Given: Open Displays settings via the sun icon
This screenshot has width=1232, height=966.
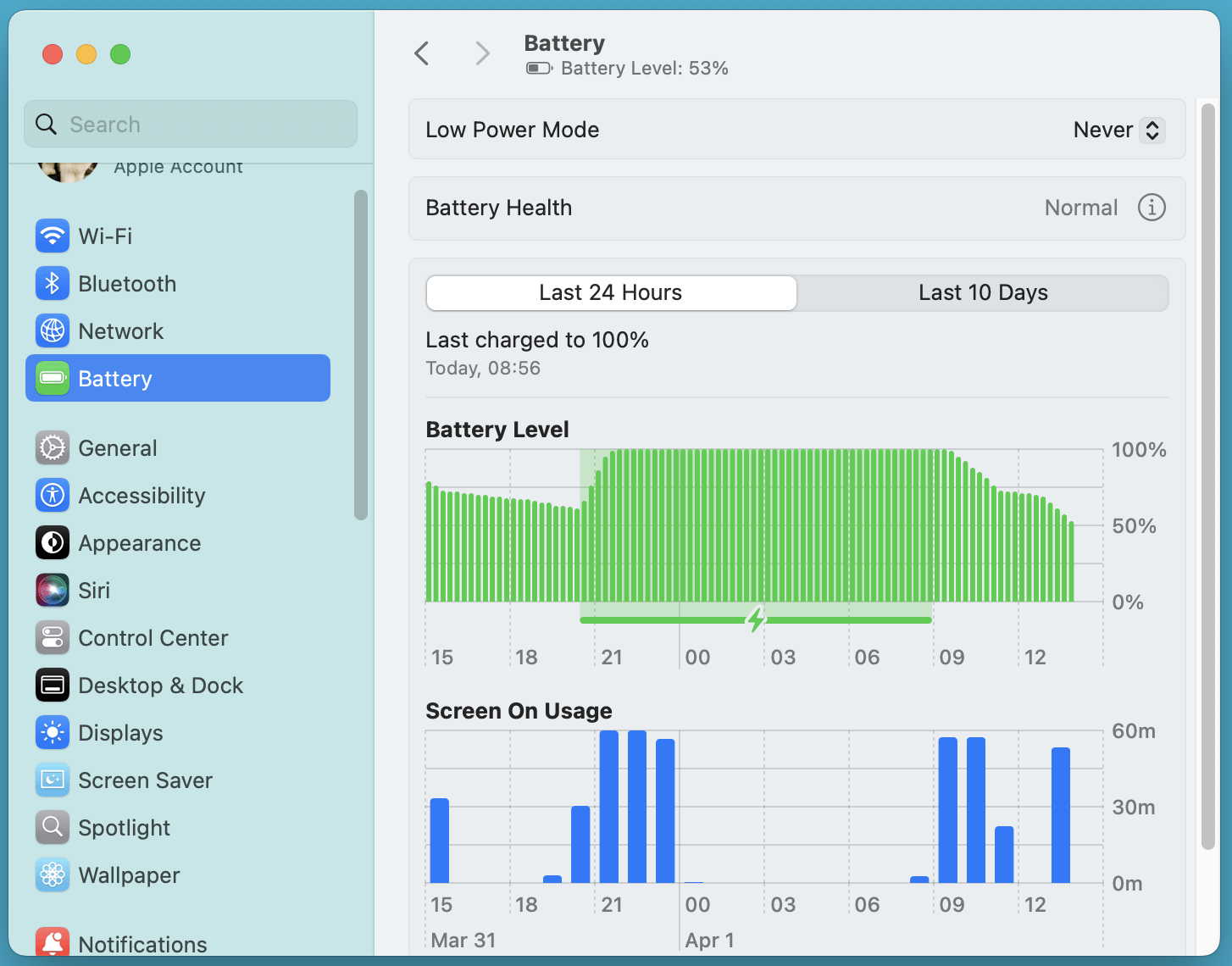Looking at the screenshot, I should point(53,732).
